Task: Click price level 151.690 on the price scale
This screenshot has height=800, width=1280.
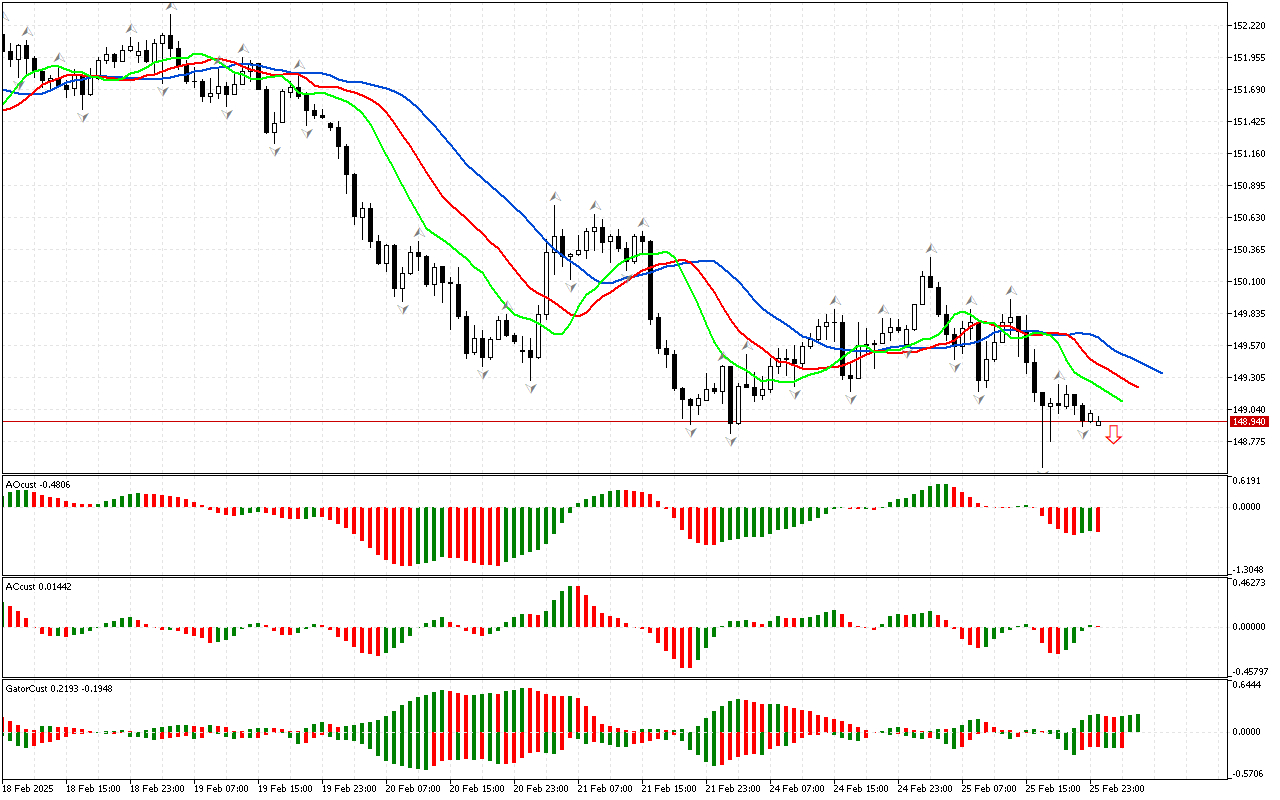Action: 1250,89
